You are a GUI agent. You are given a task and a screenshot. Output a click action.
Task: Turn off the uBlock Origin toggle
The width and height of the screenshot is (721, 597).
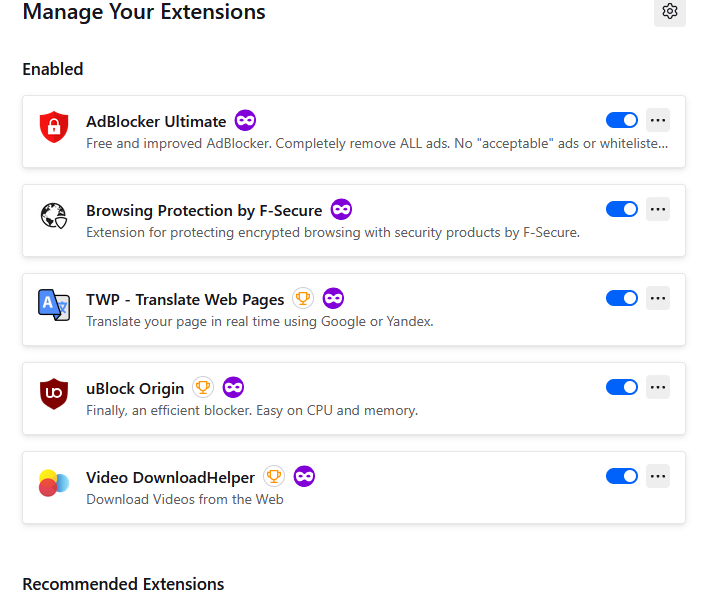coord(622,387)
